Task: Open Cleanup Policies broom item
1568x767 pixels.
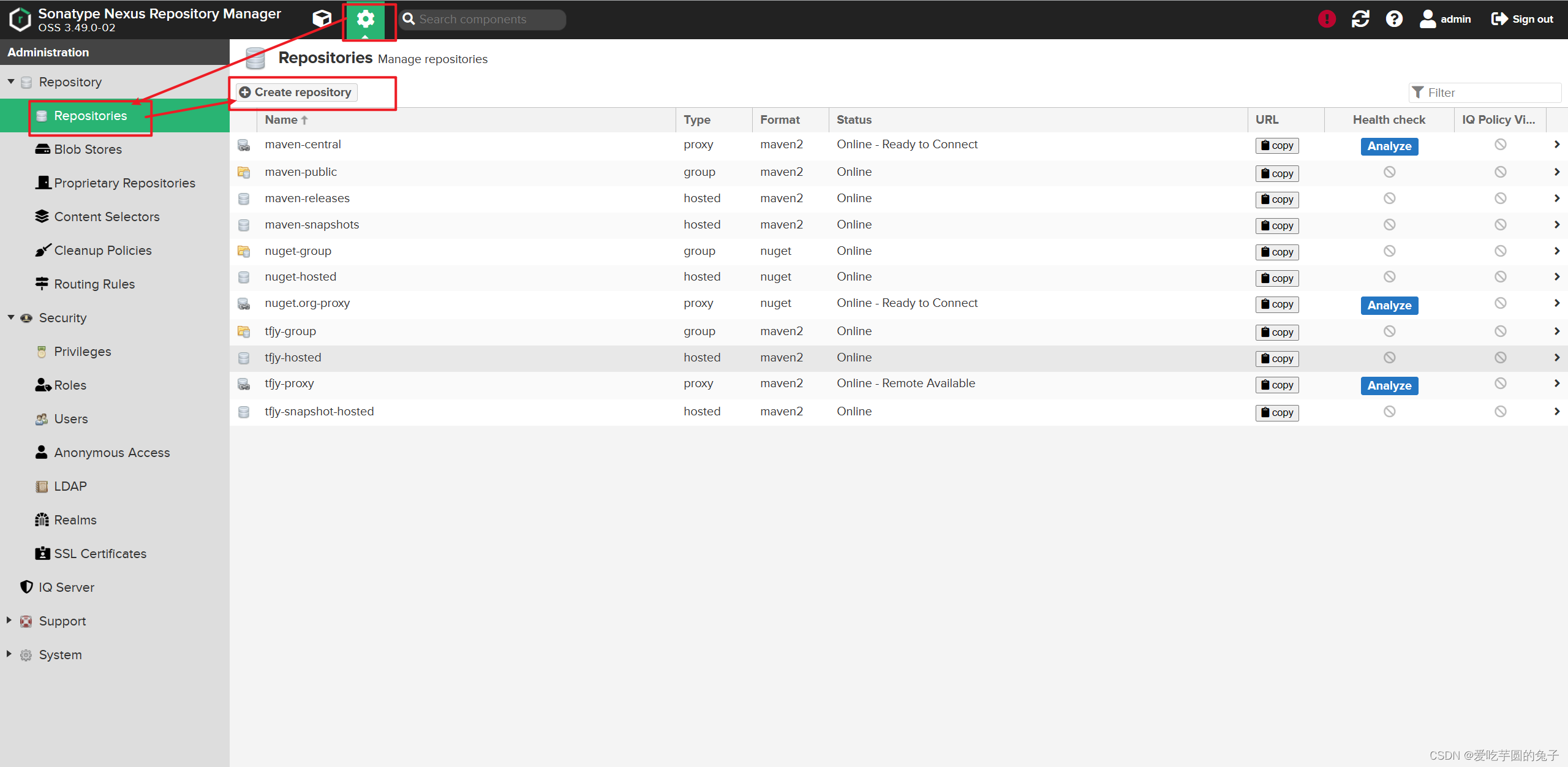Action: [x=102, y=251]
